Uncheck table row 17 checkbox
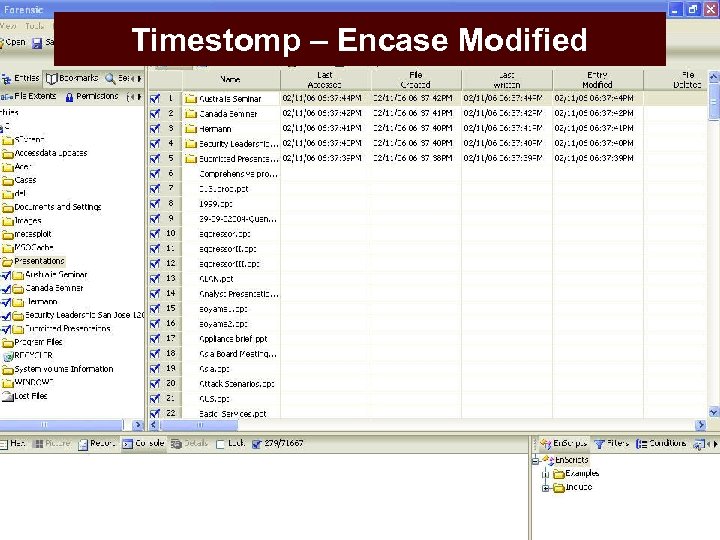Screen dimensions: 720x540 [155, 338]
